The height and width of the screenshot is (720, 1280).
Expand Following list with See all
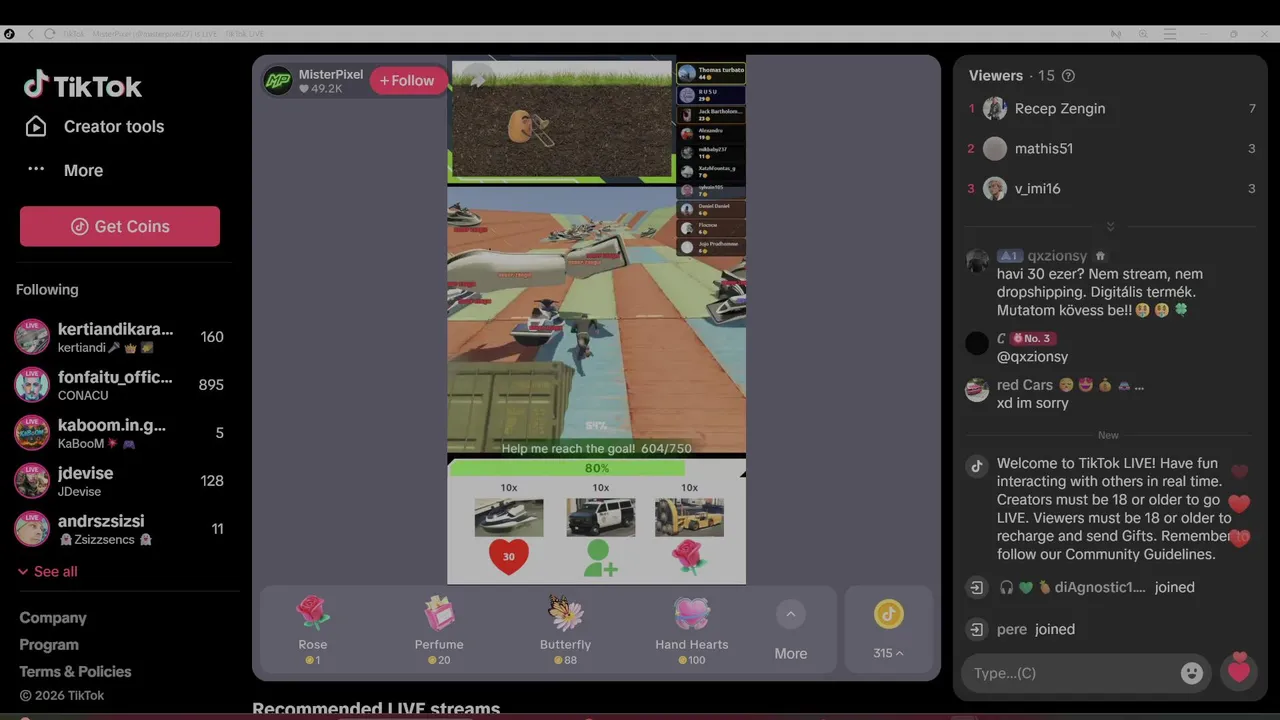47,572
